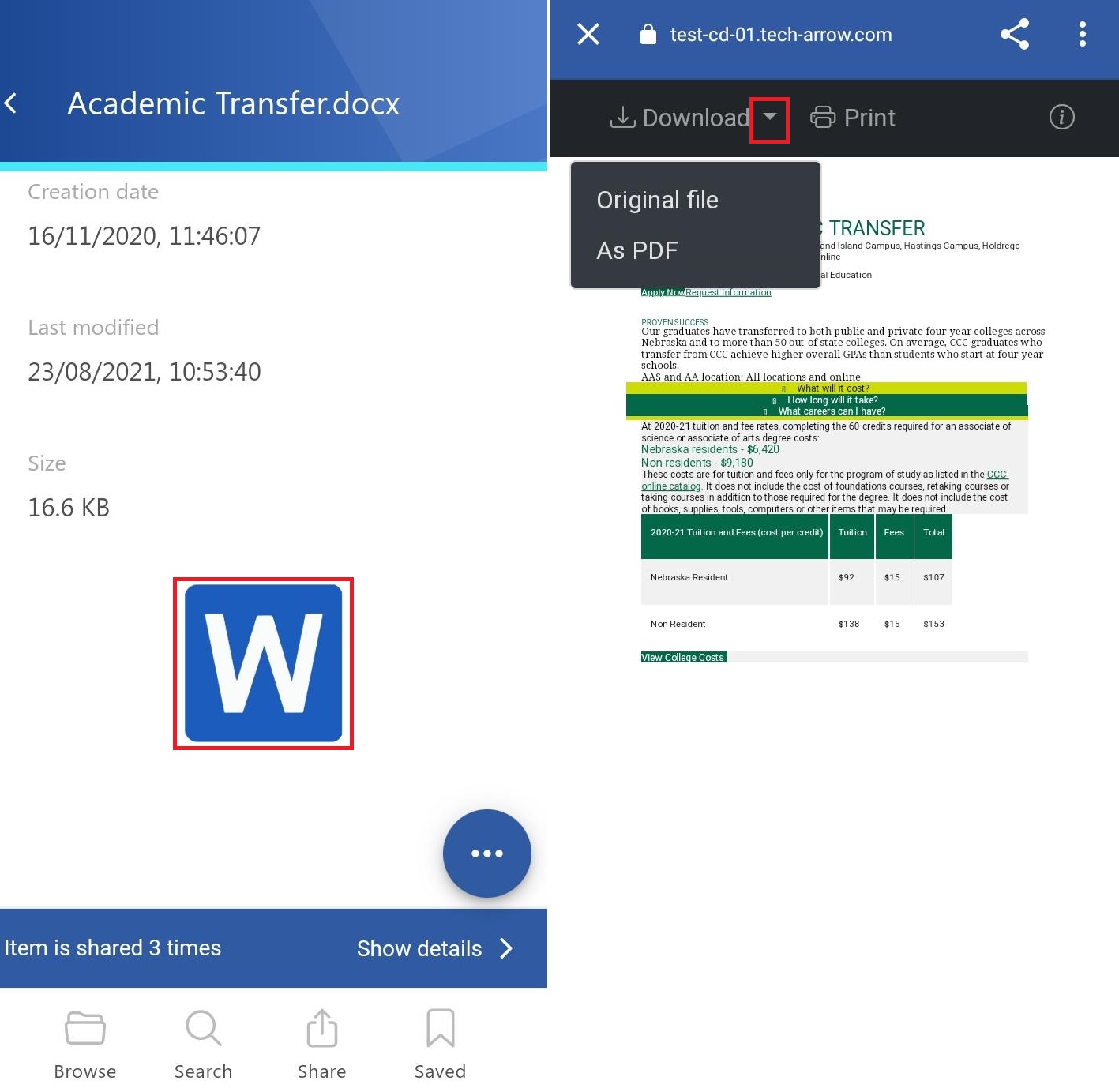
Task: Select the last modified value 23/08/2021, 10:53:40
Action: click(145, 372)
